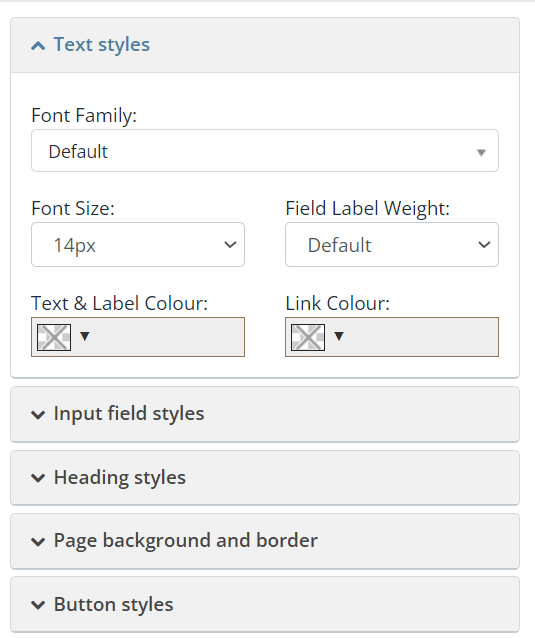The width and height of the screenshot is (535, 638).
Task: Expand the Button styles section
Action: [x=265, y=605]
